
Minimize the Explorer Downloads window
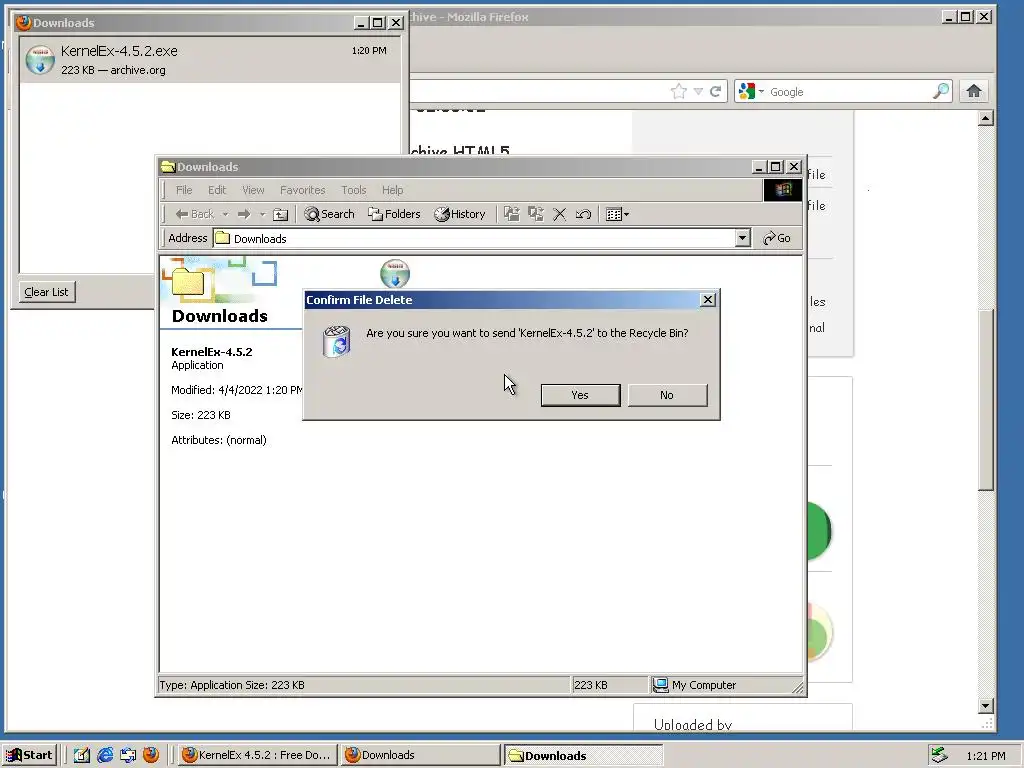click(x=759, y=167)
